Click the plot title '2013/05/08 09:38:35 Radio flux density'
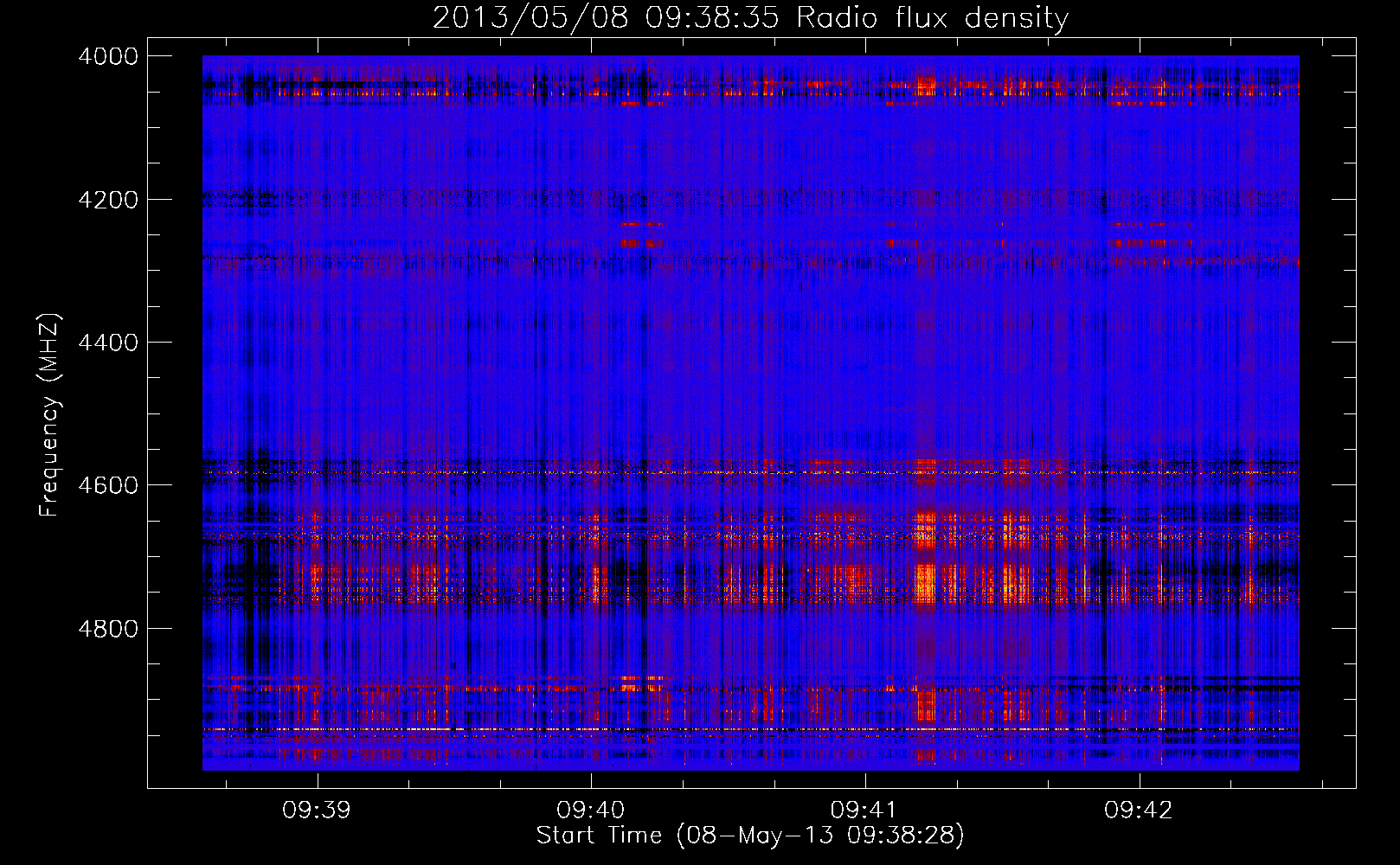Screen dimensions: 1400x865 click(750, 18)
